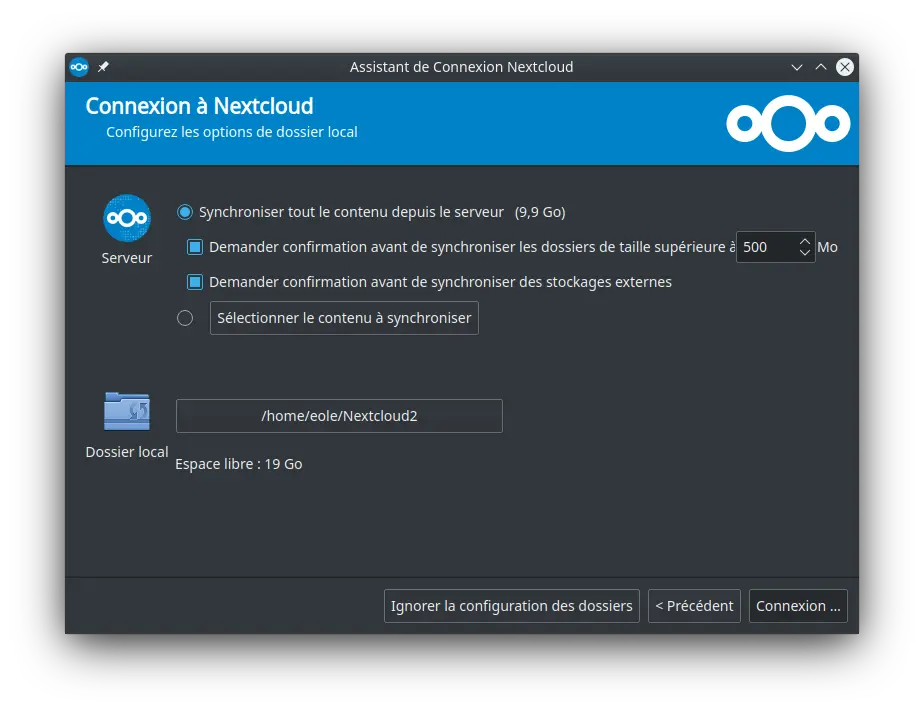Go back with the '< Précédent' button

(x=694, y=606)
